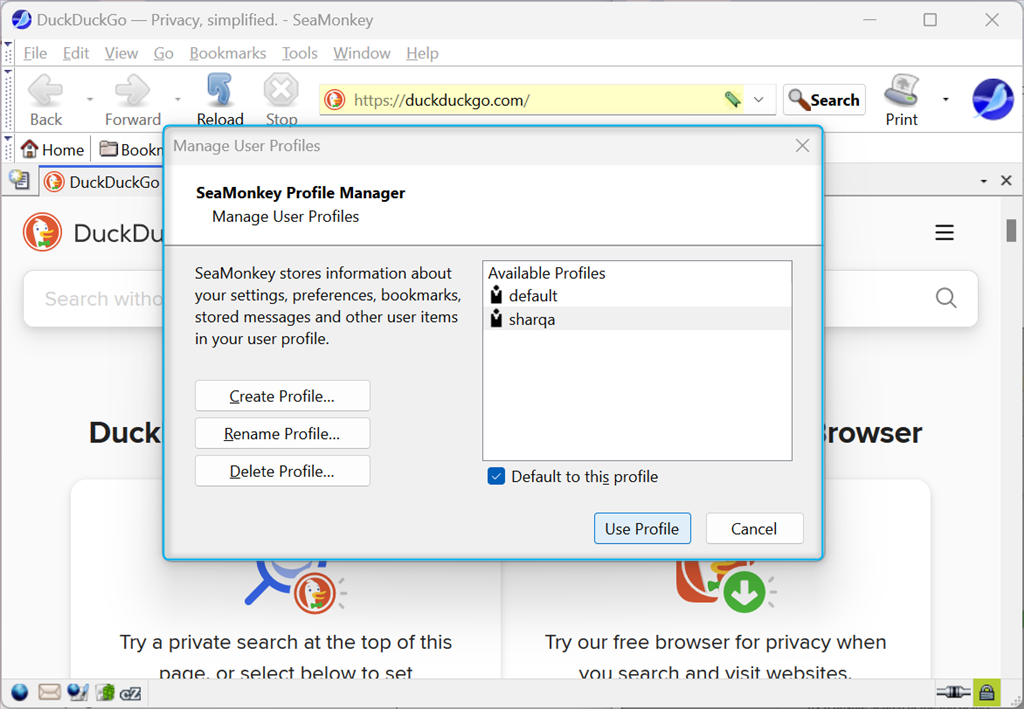1024x709 pixels.
Task: Close the current DuckDuckGo tab
Action: (1006, 180)
